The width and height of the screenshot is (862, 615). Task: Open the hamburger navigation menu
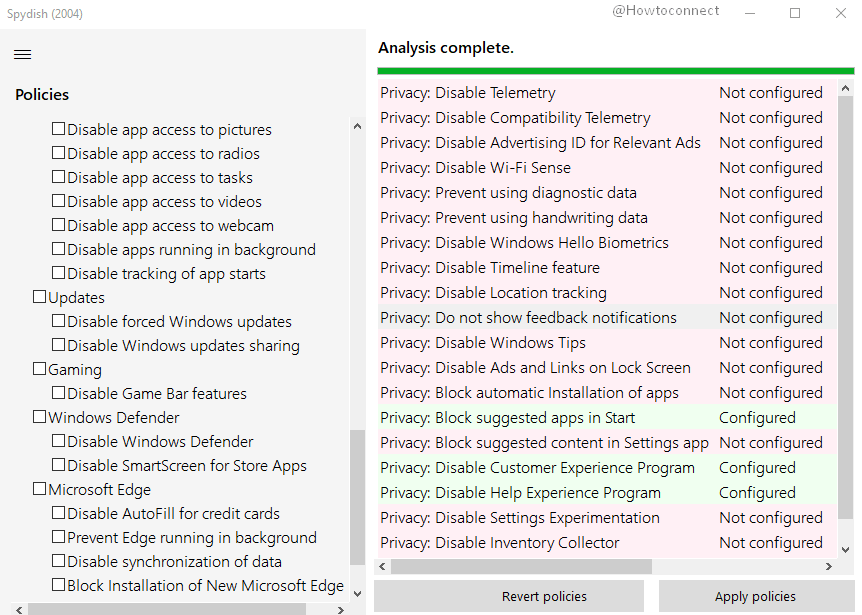(22, 54)
